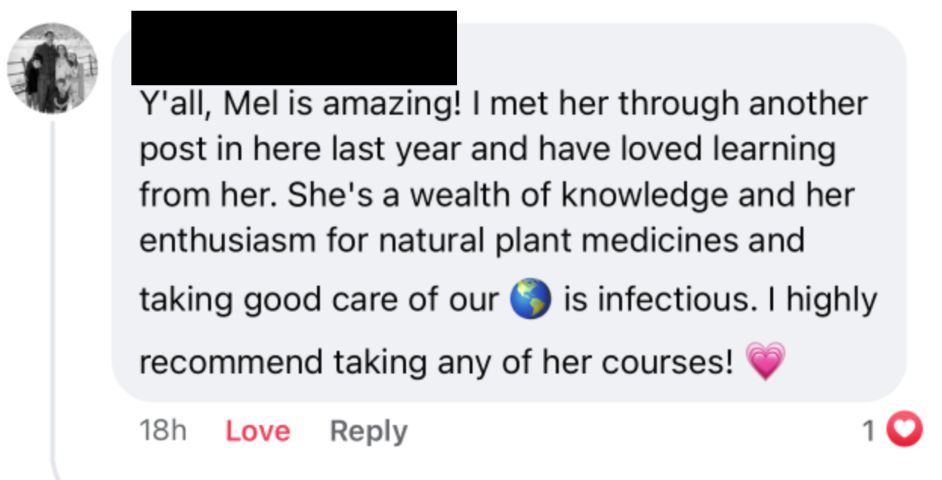Click the globe emoji in the comment
Image resolution: width=942 pixels, height=480 pixels.
click(x=531, y=299)
